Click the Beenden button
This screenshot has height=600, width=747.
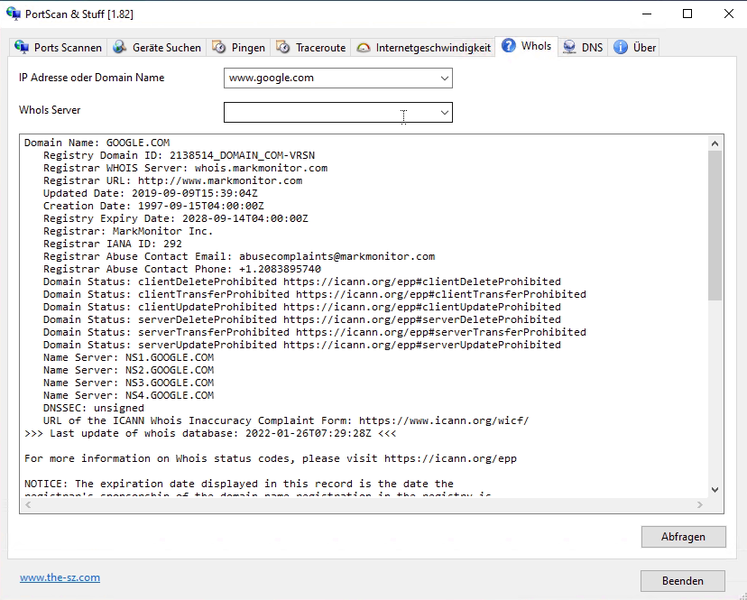tap(682, 581)
